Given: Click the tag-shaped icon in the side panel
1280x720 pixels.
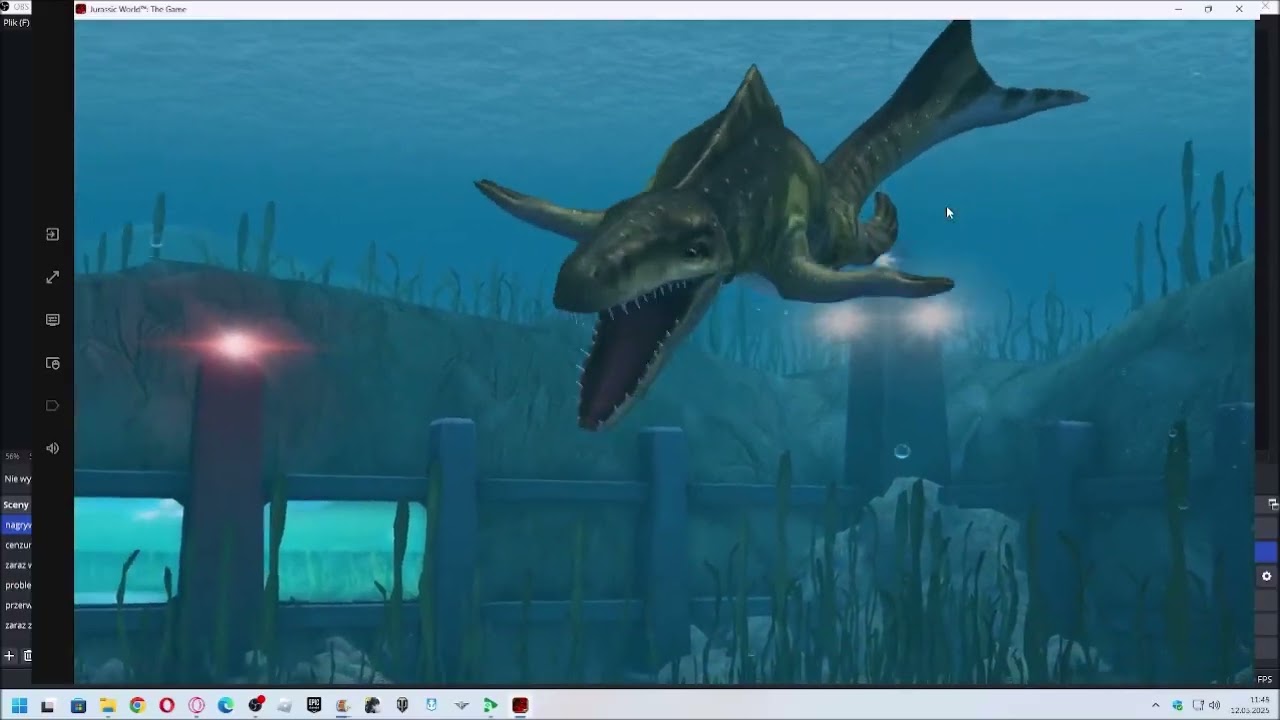Looking at the screenshot, I should pos(53,405).
